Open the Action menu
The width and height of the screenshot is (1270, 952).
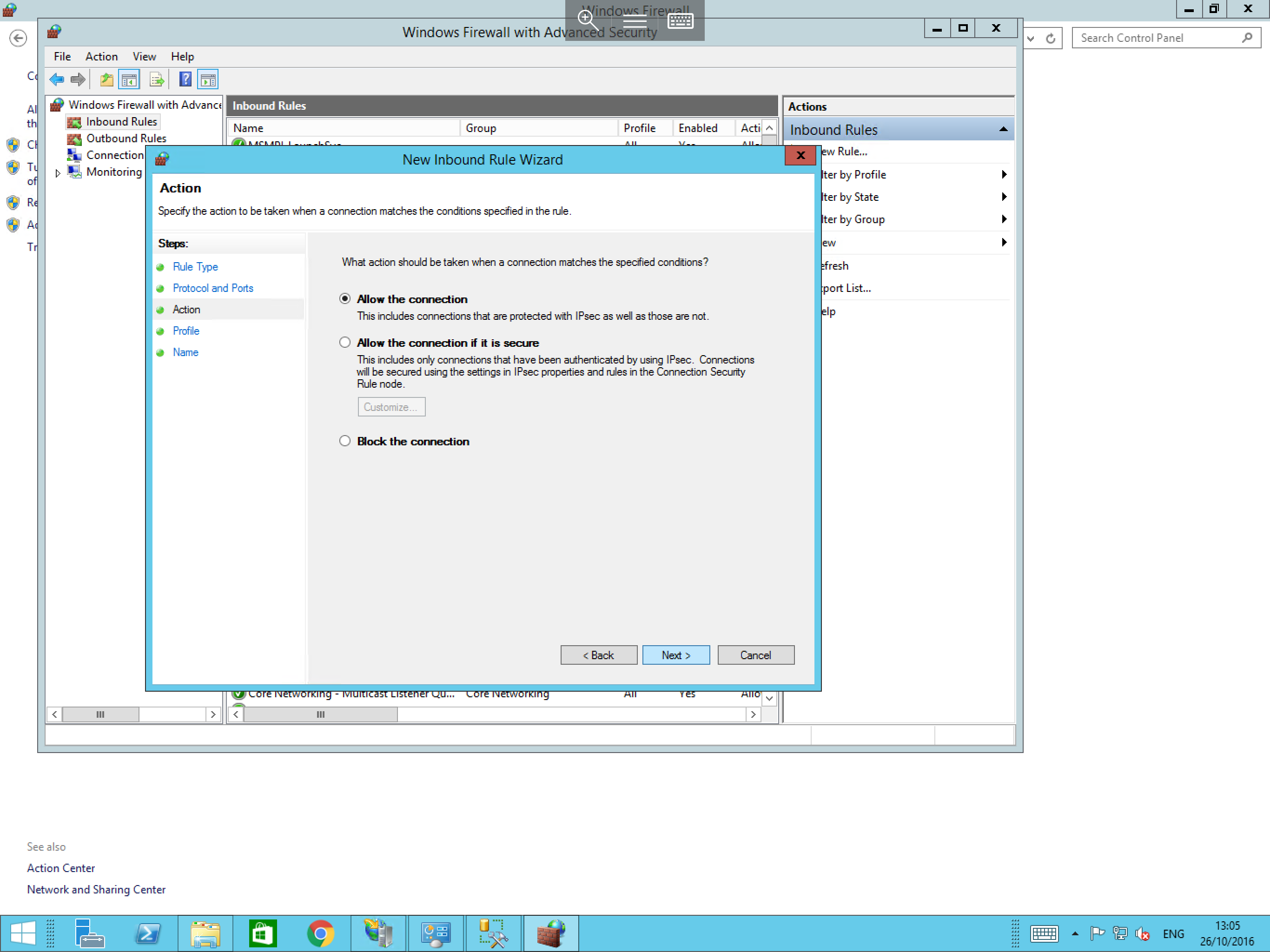(102, 56)
